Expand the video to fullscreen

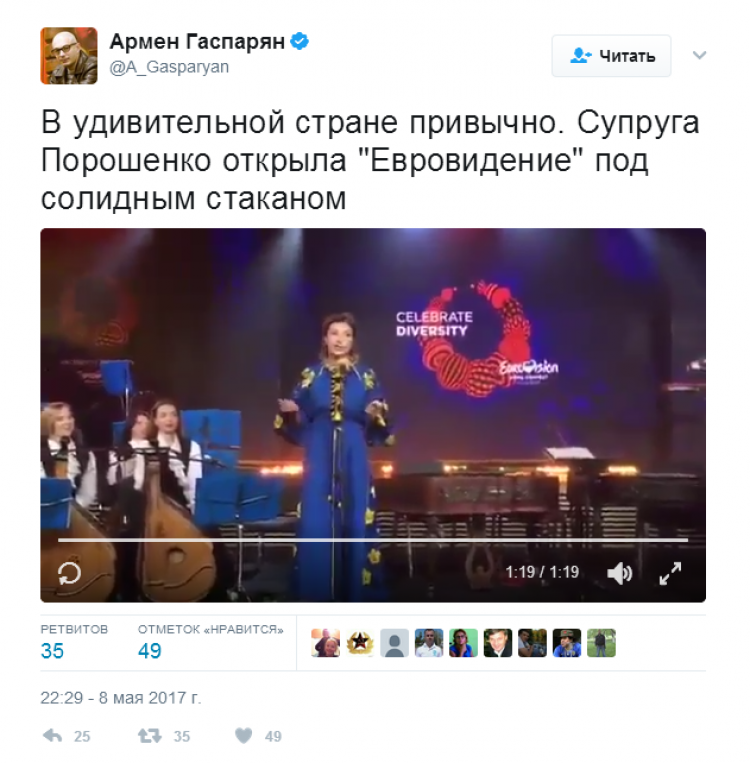[x=670, y=573]
